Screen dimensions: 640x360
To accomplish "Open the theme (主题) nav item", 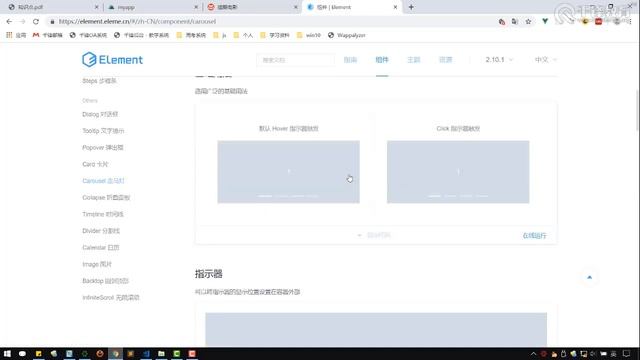I will (x=413, y=60).
